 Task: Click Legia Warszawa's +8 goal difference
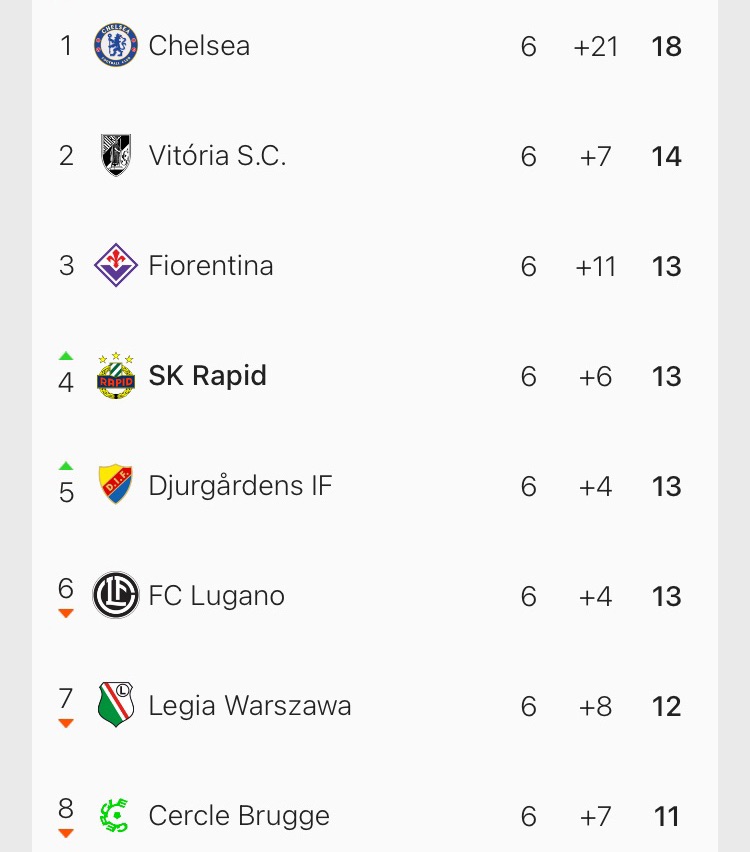[x=595, y=706]
